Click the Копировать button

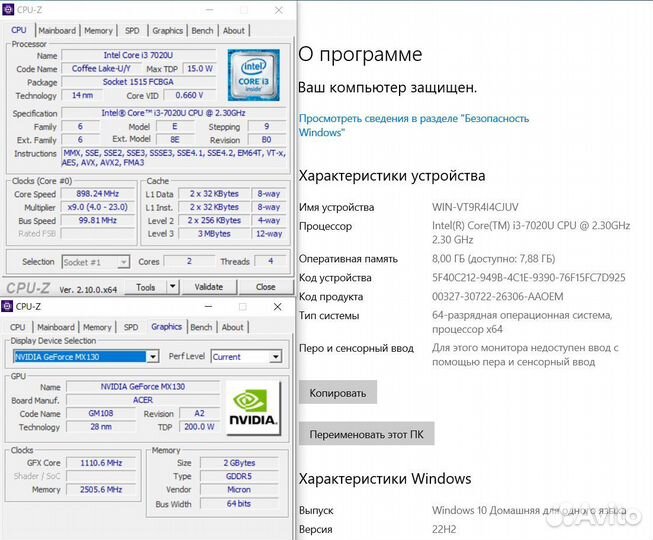click(x=338, y=393)
